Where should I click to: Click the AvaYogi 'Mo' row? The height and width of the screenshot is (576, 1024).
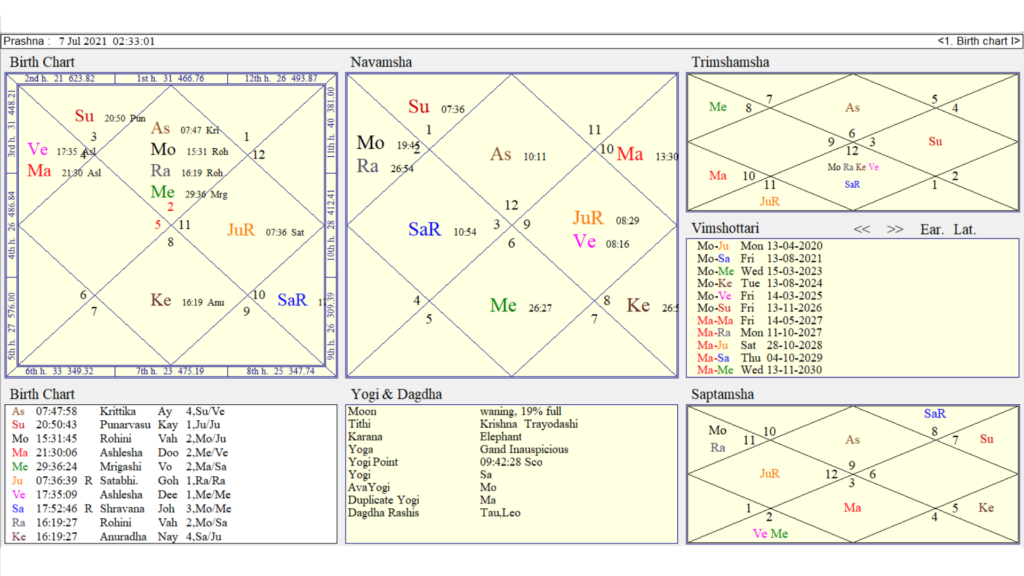click(x=423, y=487)
